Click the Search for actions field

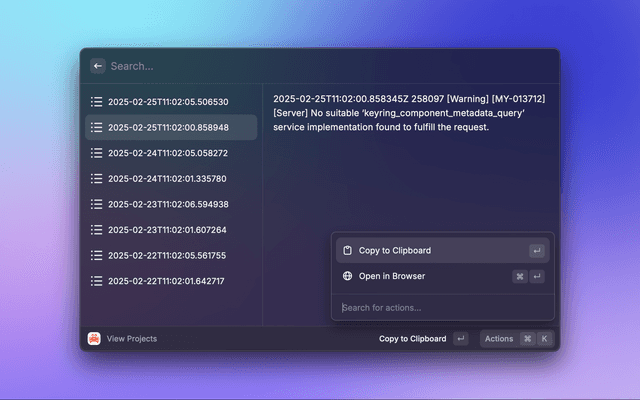(440, 307)
